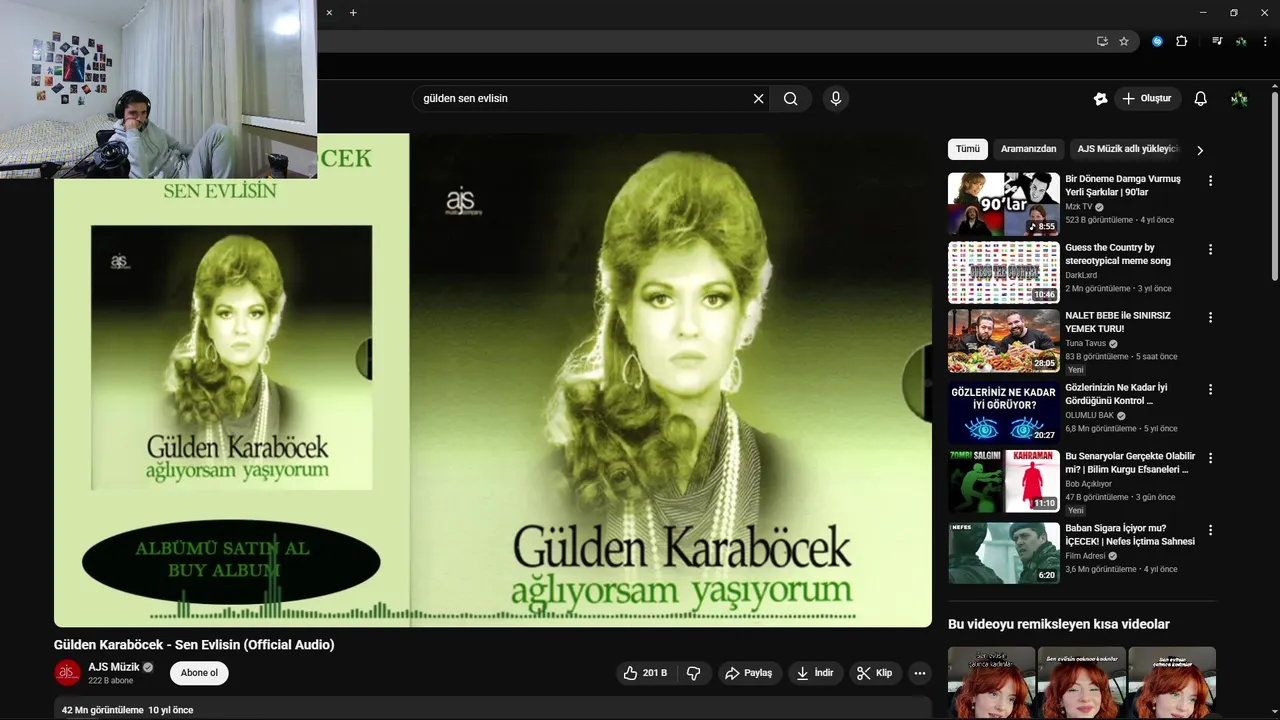Viewport: 1280px width, 720px height.
Task: Open options for Gözlerinizin Ne Kadar video
Action: point(1210,389)
